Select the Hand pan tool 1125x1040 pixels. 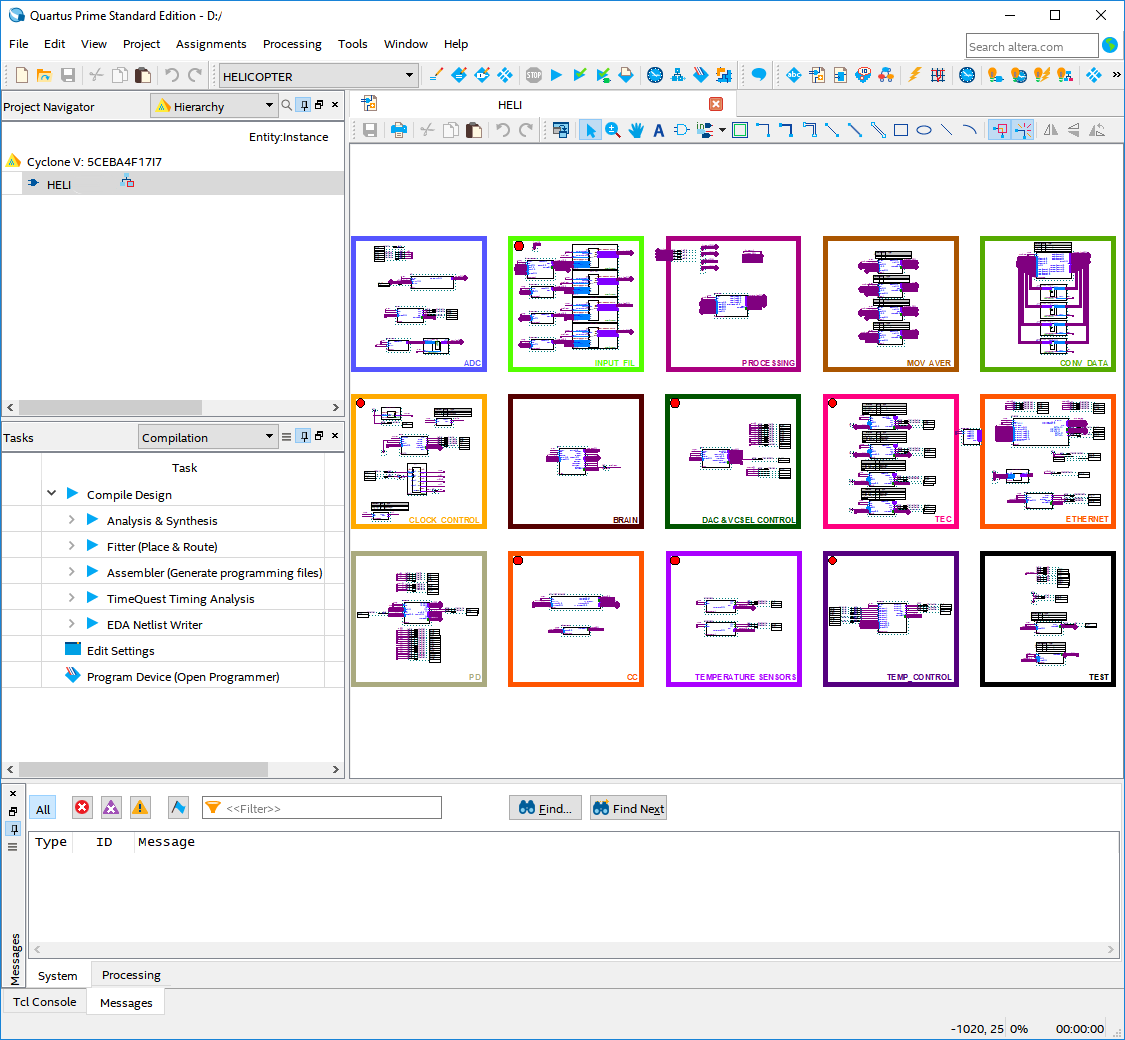pyautogui.click(x=636, y=130)
